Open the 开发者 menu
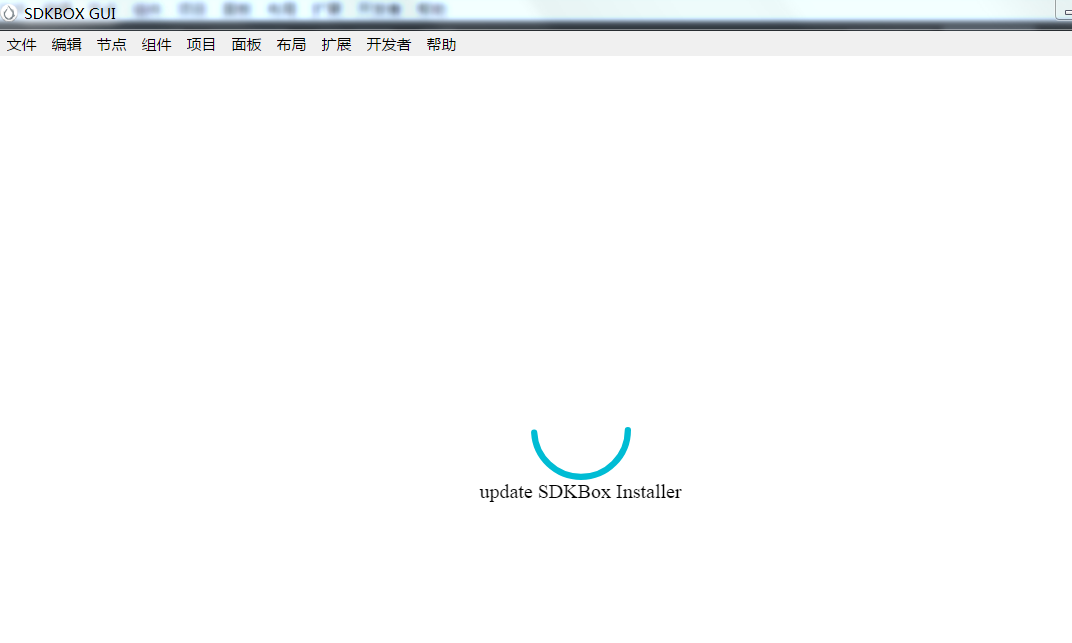Screen dimensions: 1072x643 pyautogui.click(x=388, y=44)
